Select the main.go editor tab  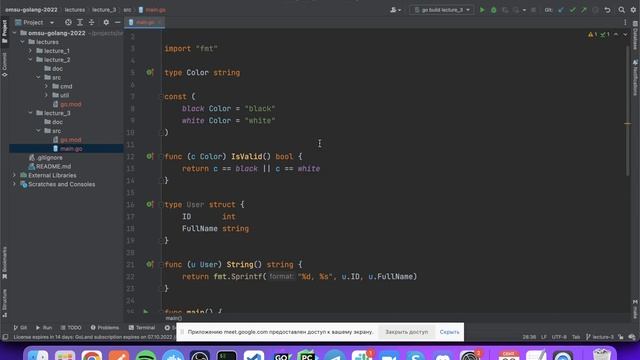[x=144, y=22]
